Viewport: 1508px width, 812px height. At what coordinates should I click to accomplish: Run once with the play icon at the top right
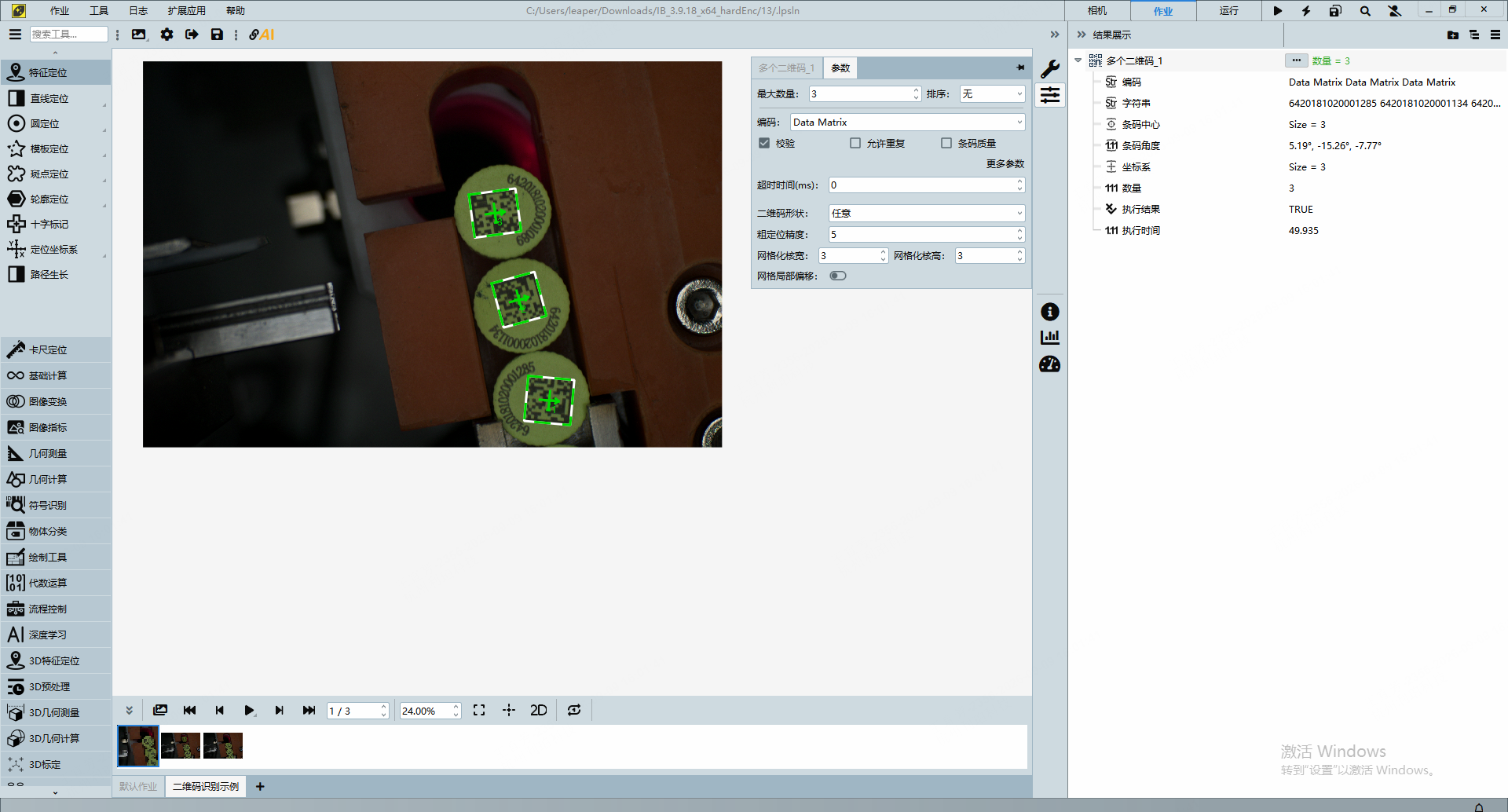pos(1277,11)
